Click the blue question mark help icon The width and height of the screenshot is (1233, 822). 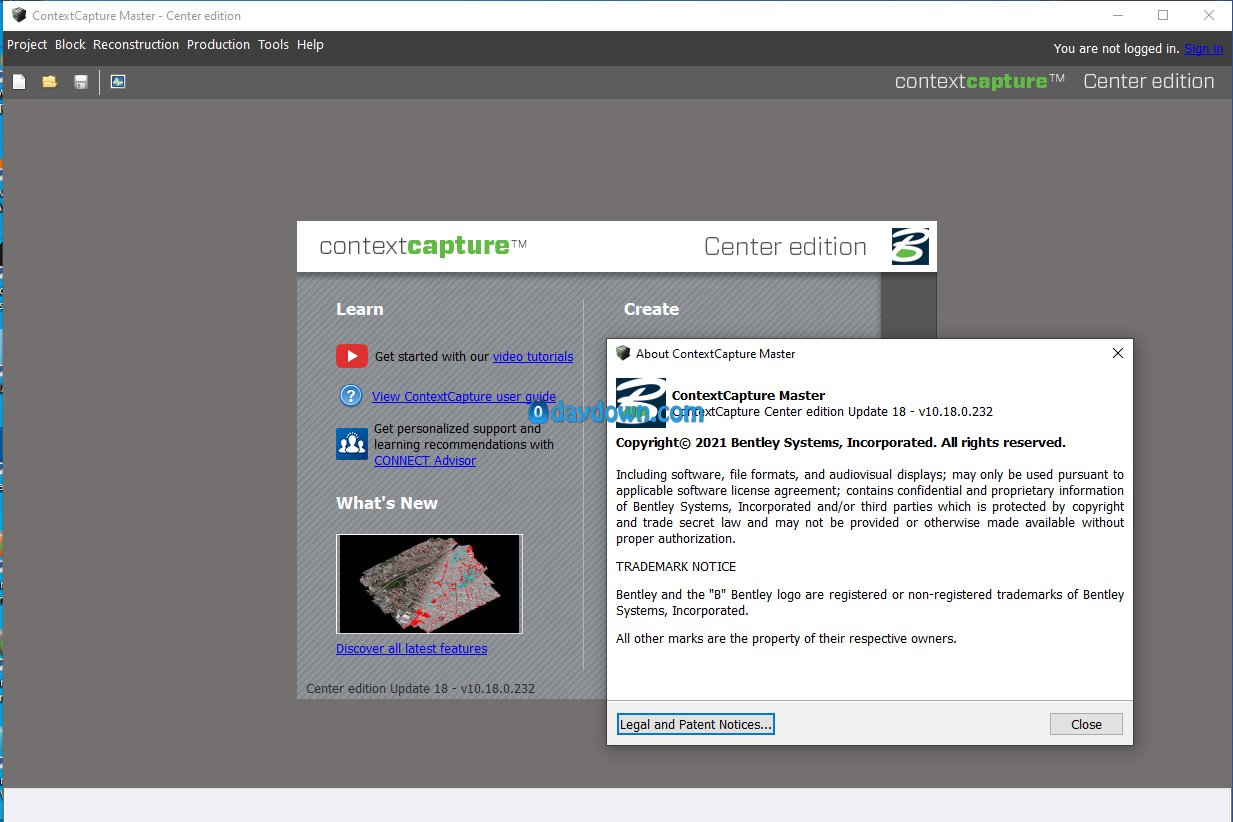coord(351,396)
